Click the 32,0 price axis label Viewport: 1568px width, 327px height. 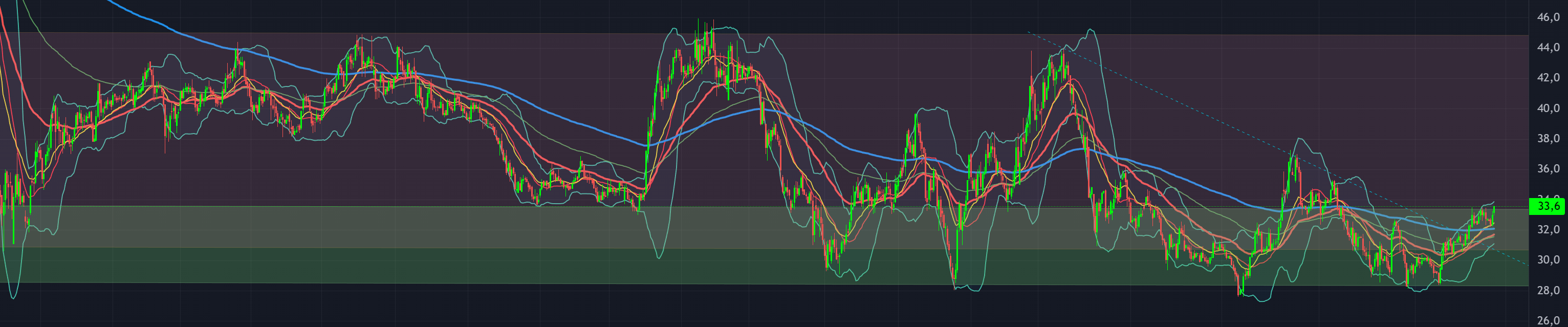1548,230
